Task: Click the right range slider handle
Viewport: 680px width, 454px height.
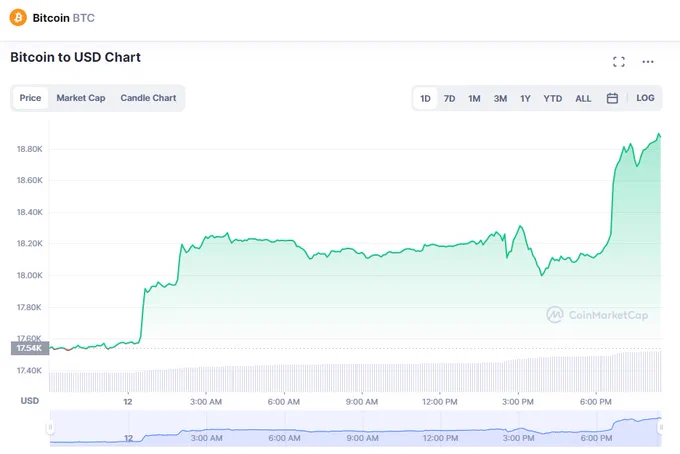Action: pos(661,428)
